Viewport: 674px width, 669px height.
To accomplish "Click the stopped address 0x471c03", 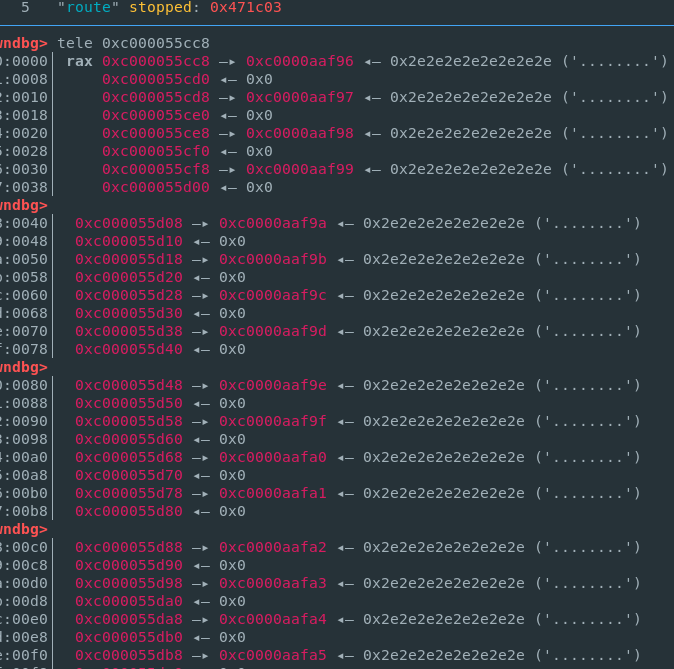I will coord(245,7).
